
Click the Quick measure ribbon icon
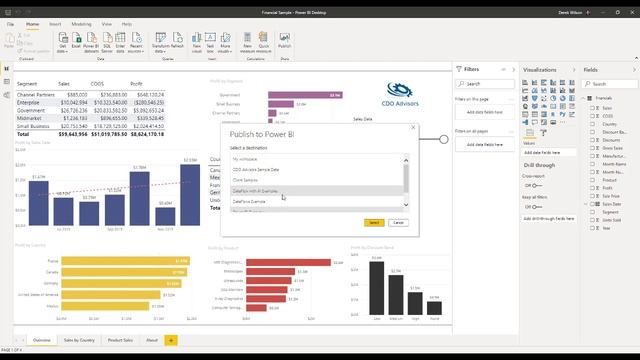point(264,38)
